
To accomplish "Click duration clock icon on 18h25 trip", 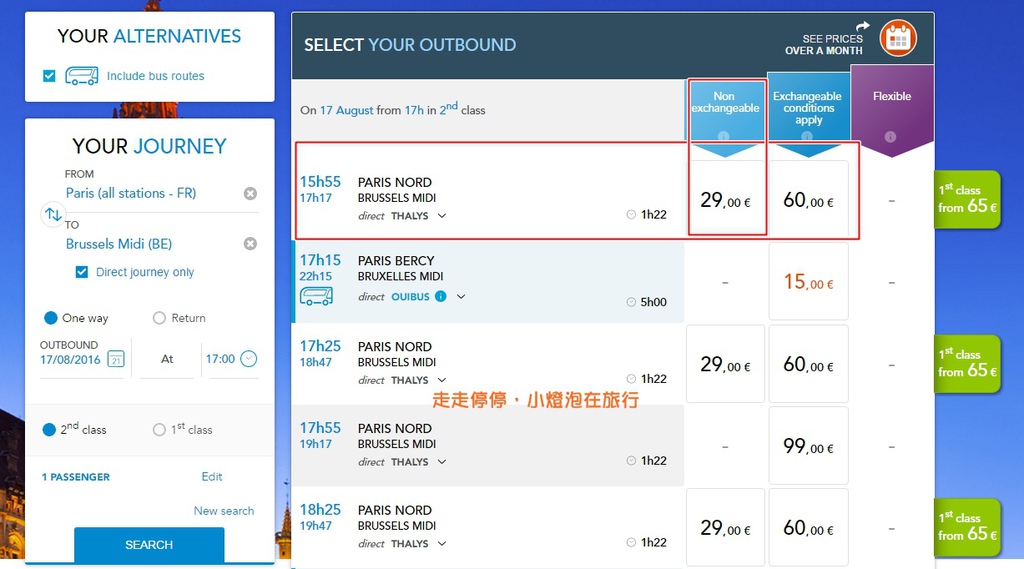I will coord(631,542).
